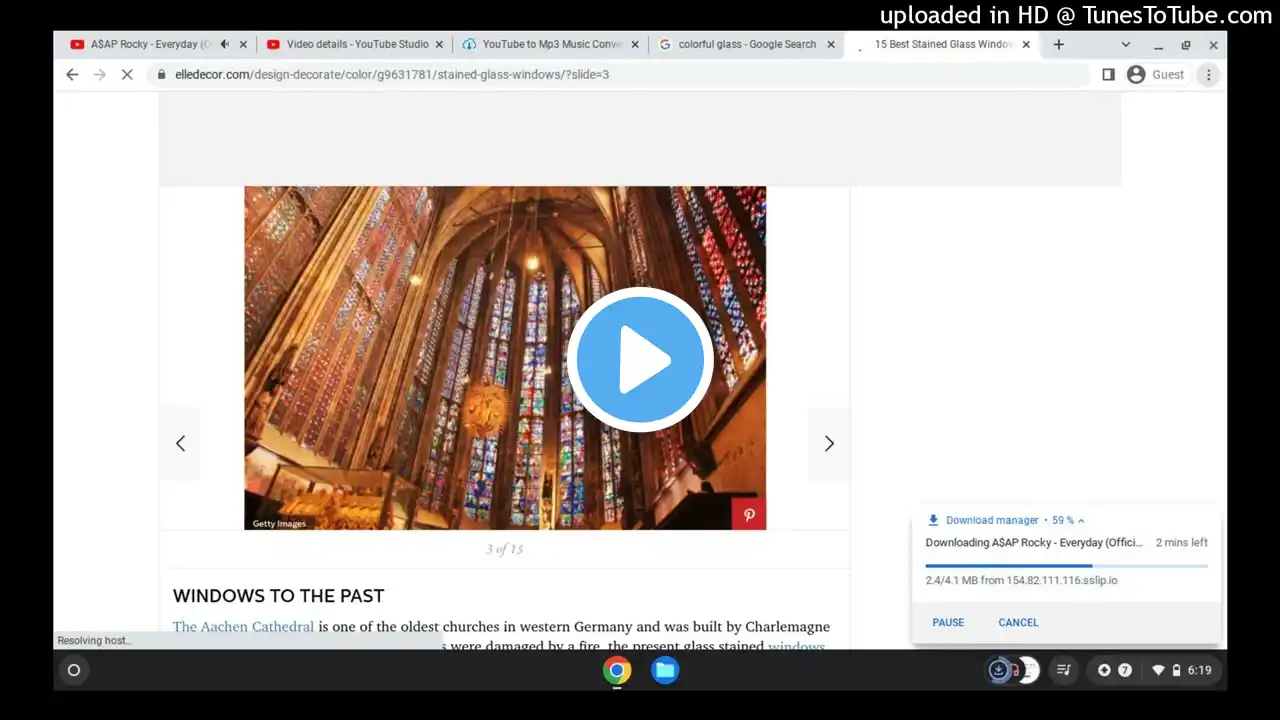
Task: Switch to Video details - YouTube Studio tab
Action: point(357,44)
